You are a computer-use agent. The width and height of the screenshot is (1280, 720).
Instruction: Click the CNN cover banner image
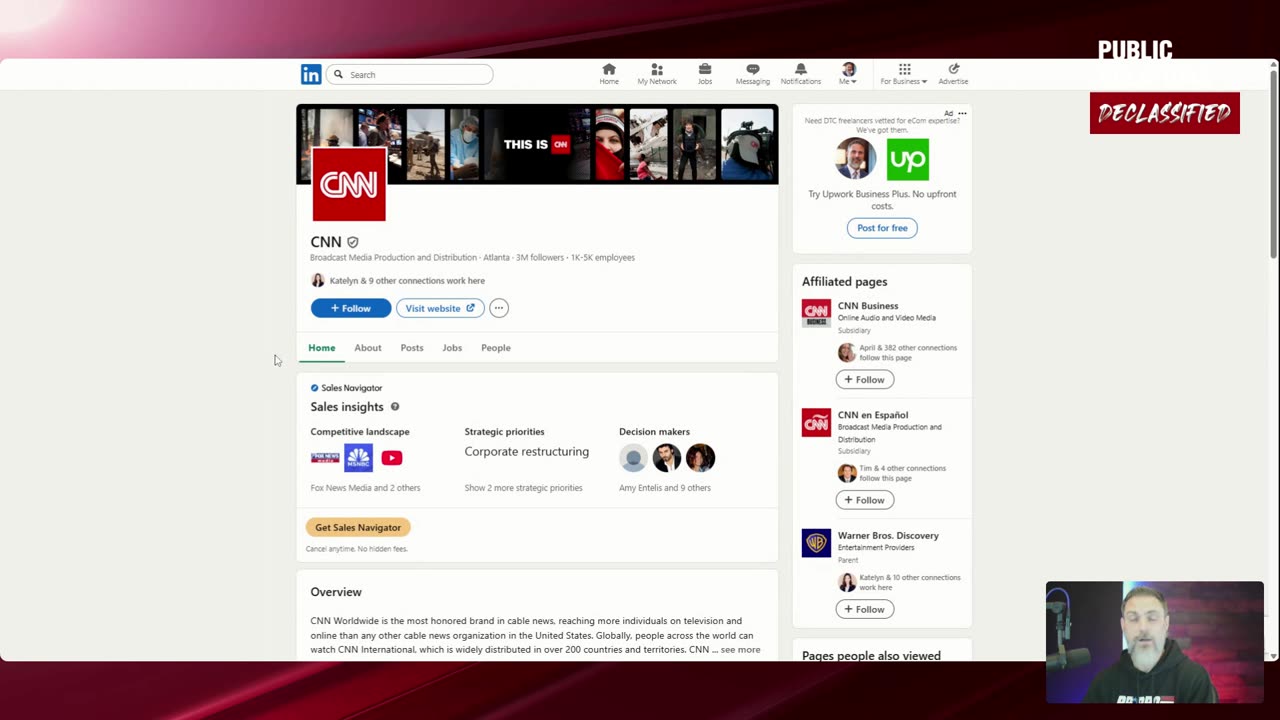click(x=537, y=144)
